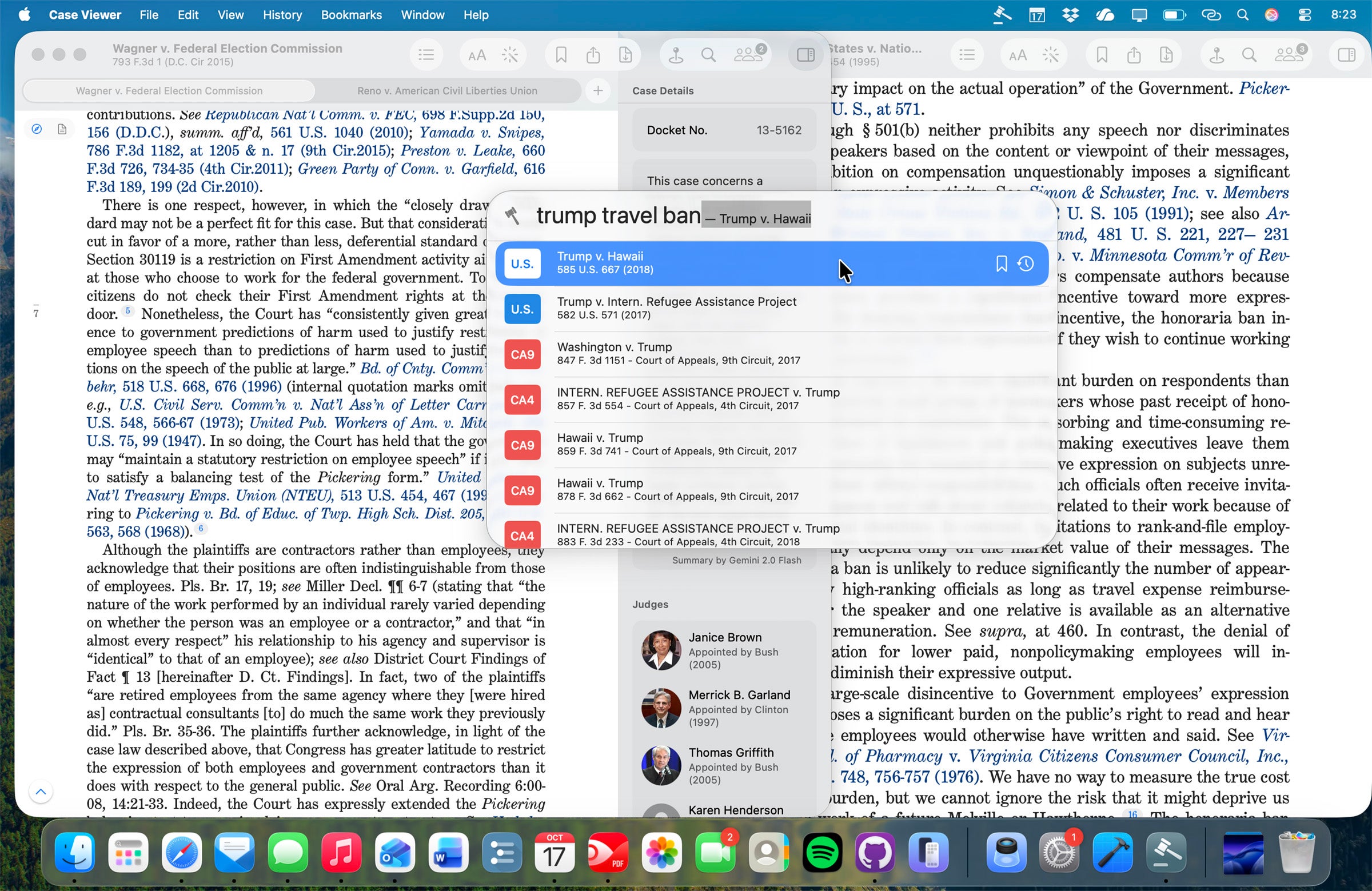This screenshot has width=1372, height=891.
Task: Click the share icon for Wagner case
Action: point(594,54)
